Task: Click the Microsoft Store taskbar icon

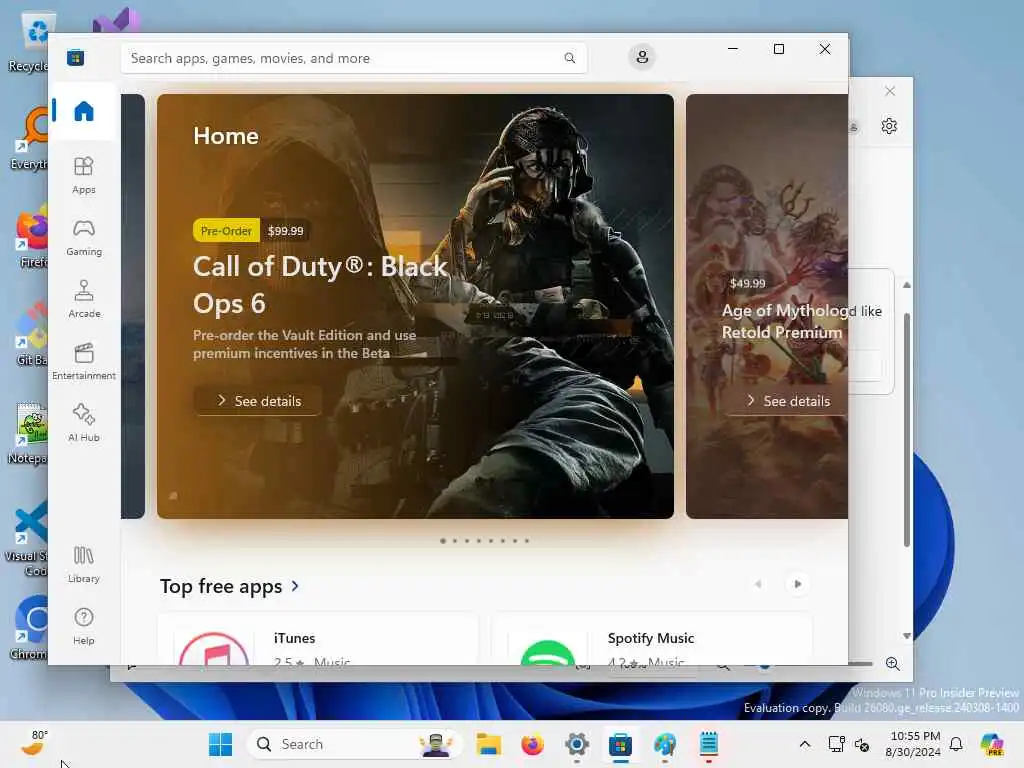Action: pyautogui.click(x=620, y=744)
